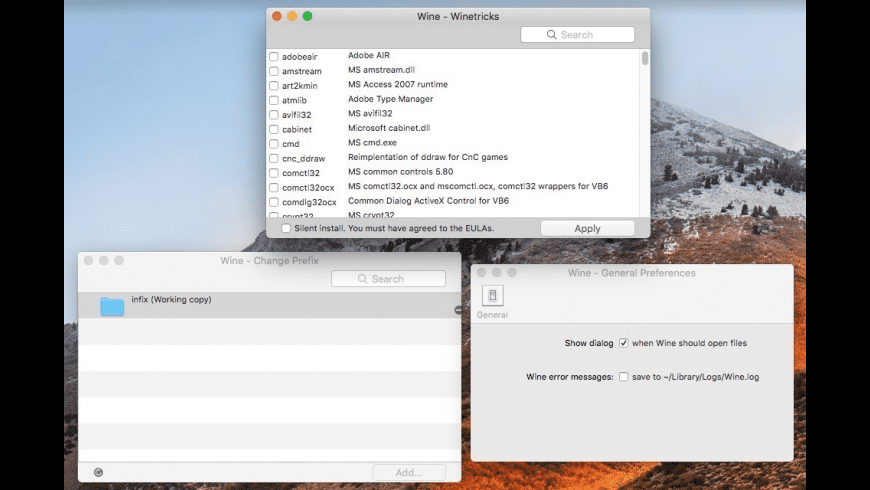870x490 pixels.
Task: Check the cmd package checkbox
Action: pyautogui.click(x=274, y=144)
